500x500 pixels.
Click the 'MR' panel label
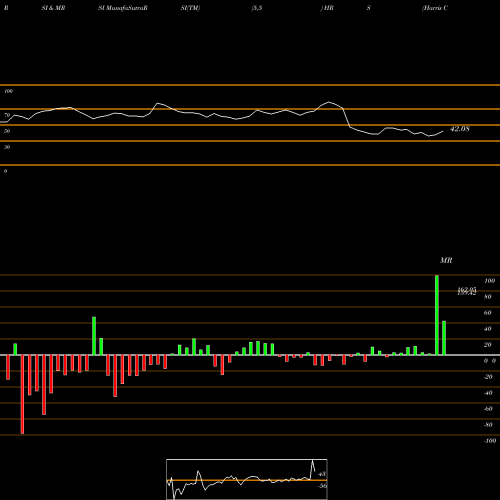pos(446,260)
